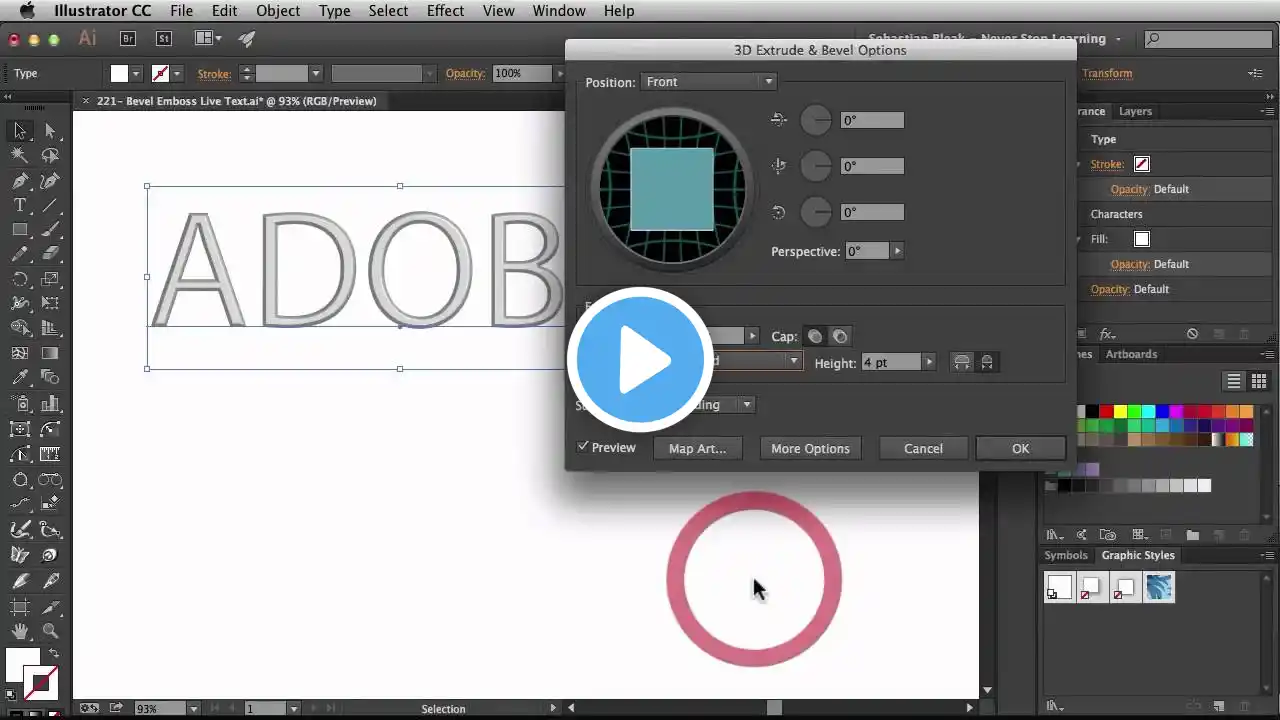Select the Type tool

click(19, 205)
